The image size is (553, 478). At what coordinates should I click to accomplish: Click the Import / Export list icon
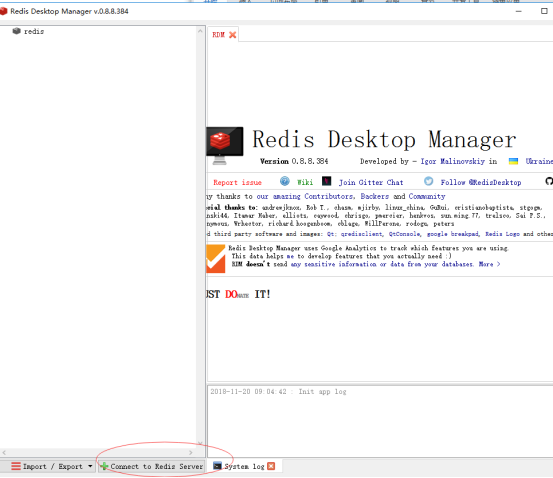click(x=16, y=466)
